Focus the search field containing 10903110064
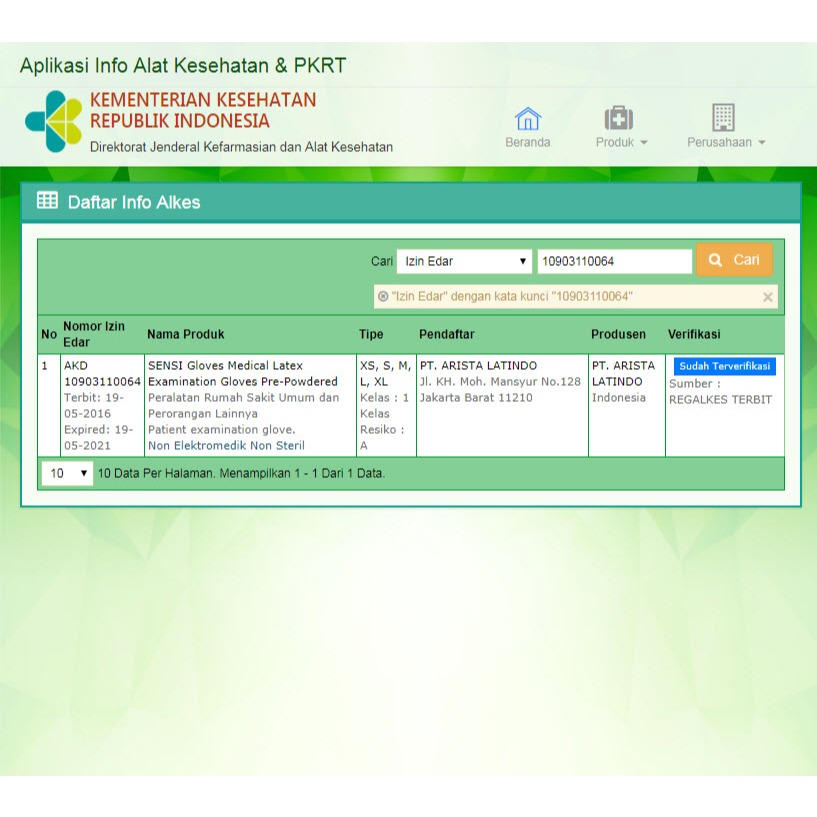 [614, 261]
